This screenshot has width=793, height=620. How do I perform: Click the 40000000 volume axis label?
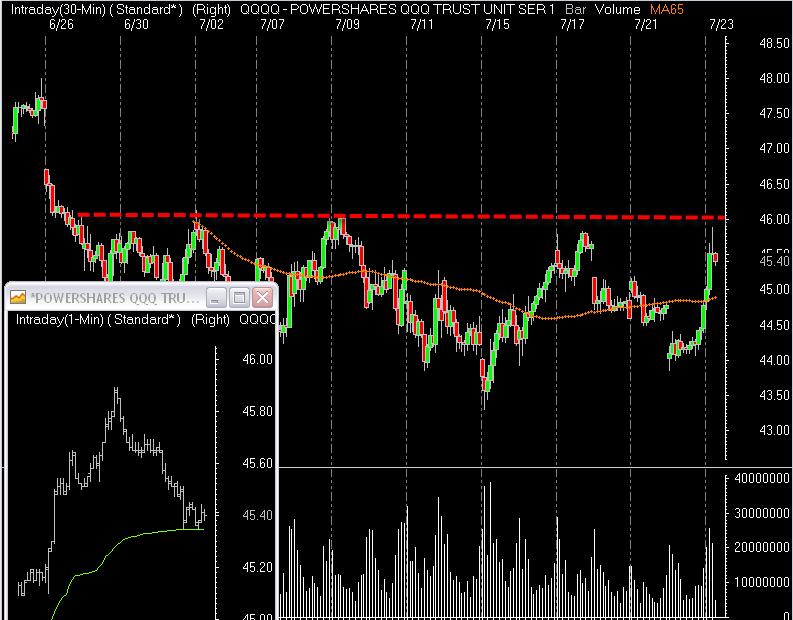(761, 478)
